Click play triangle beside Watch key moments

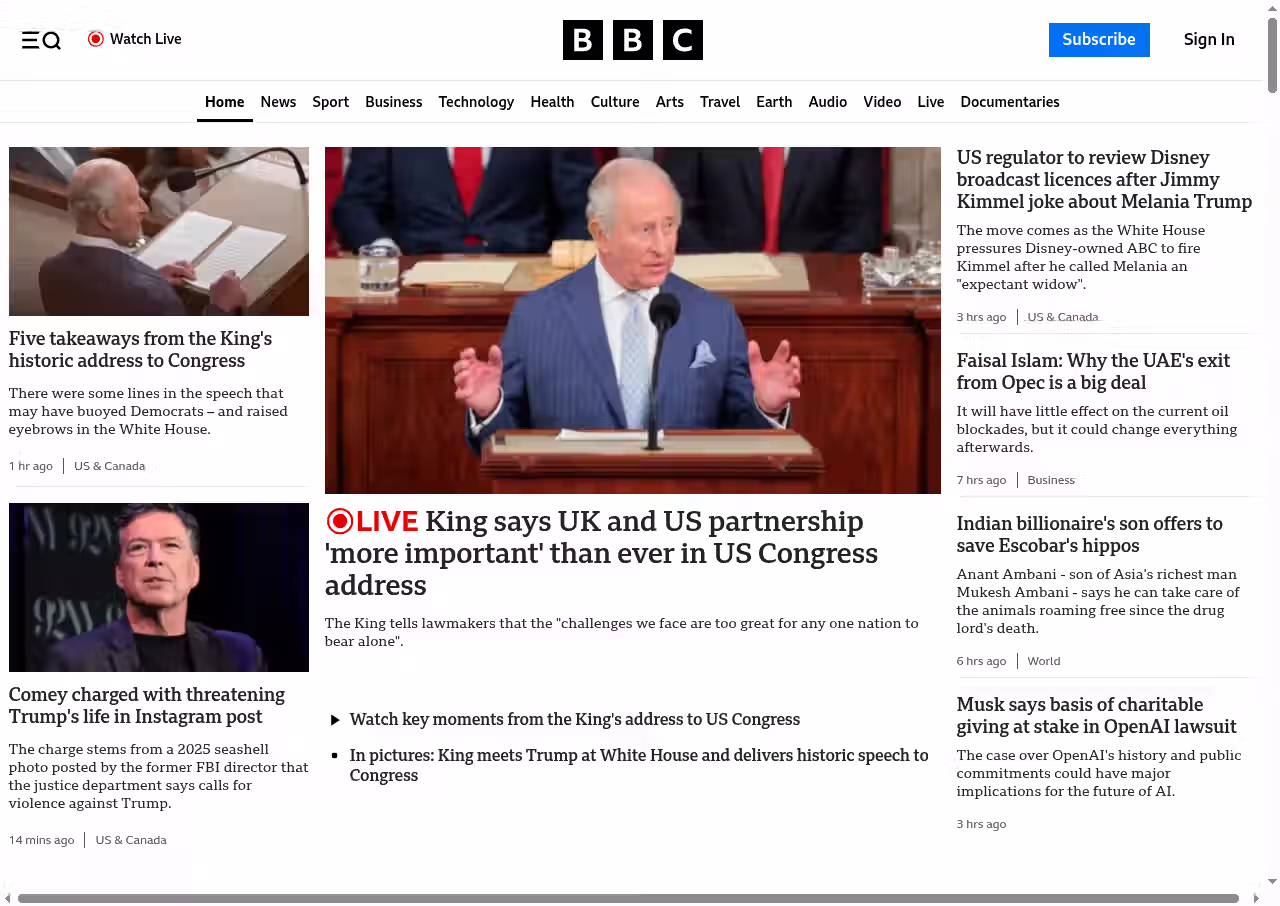click(x=335, y=720)
